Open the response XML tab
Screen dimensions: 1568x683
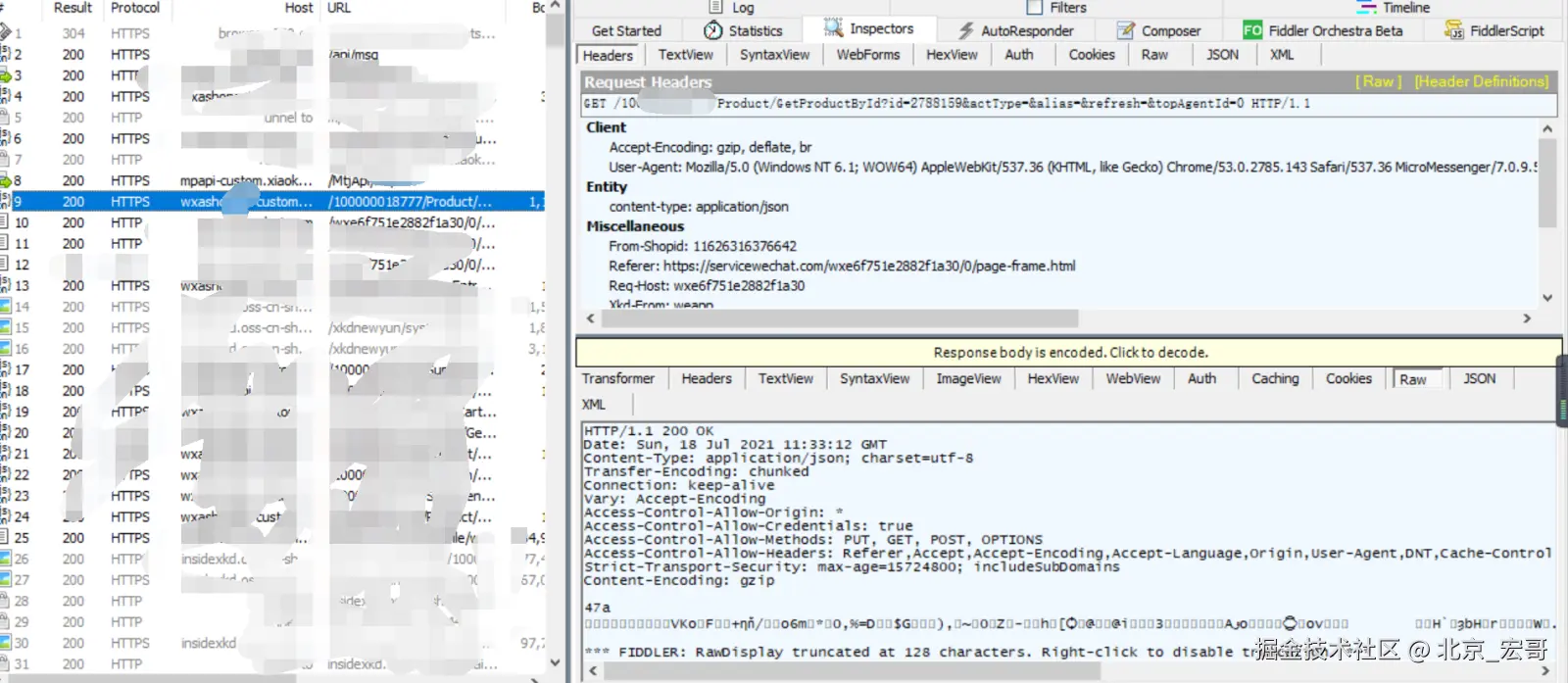593,404
